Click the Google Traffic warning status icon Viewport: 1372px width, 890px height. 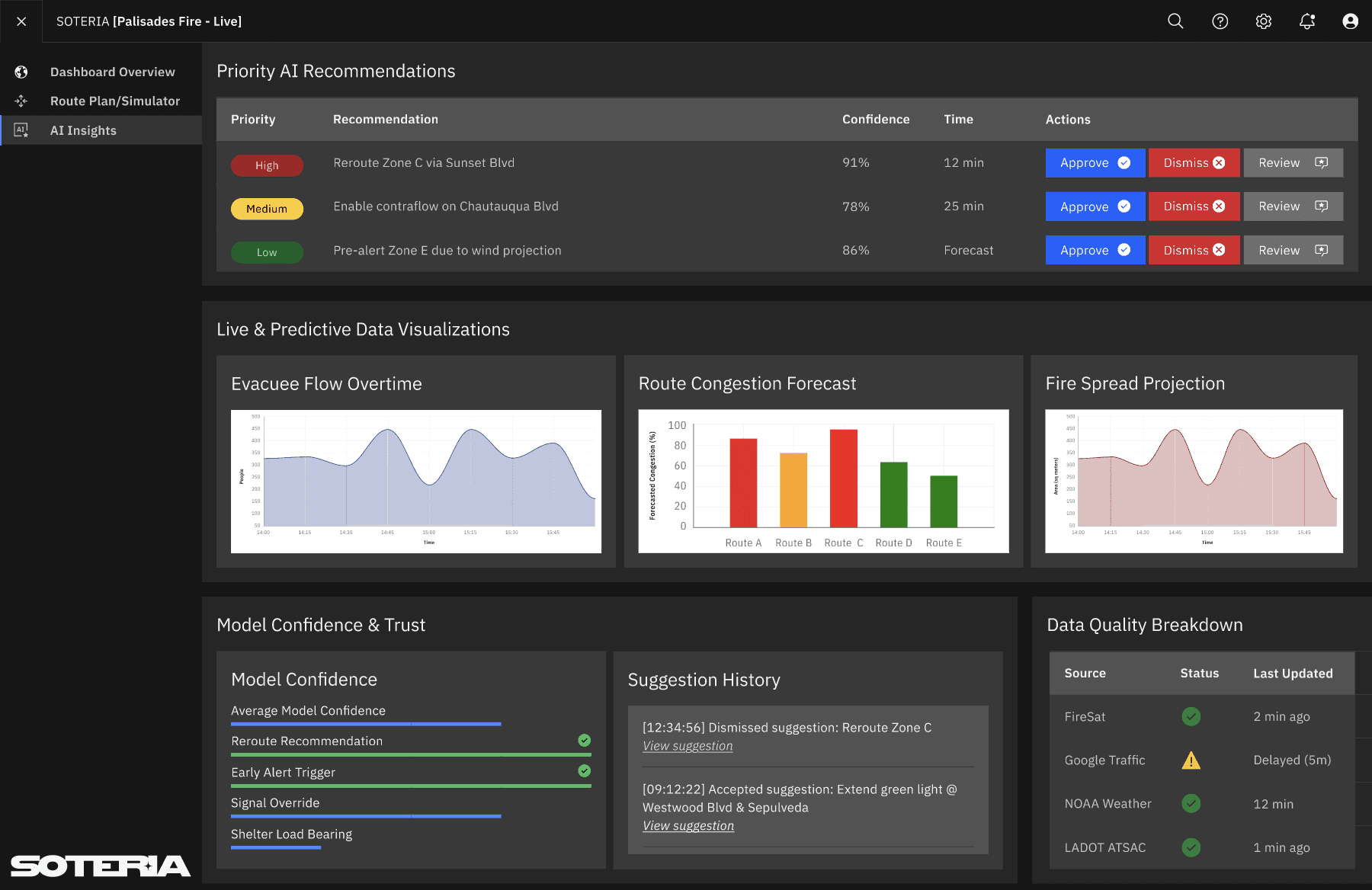(x=1191, y=760)
